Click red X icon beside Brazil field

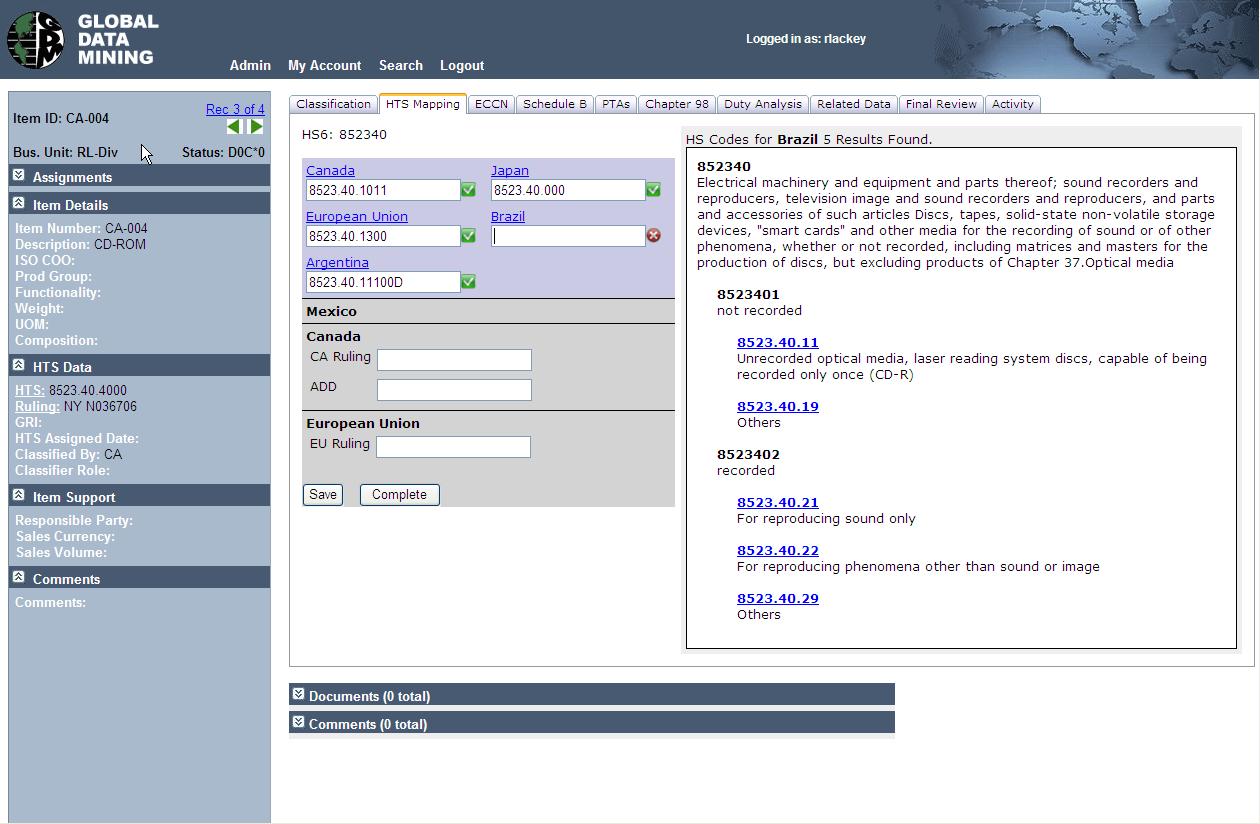coord(653,236)
